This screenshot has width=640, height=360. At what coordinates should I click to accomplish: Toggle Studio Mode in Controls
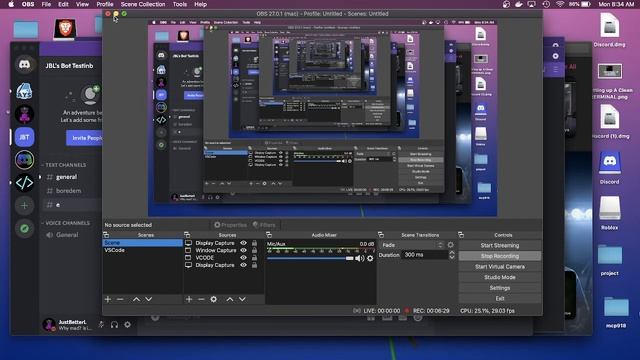point(500,277)
